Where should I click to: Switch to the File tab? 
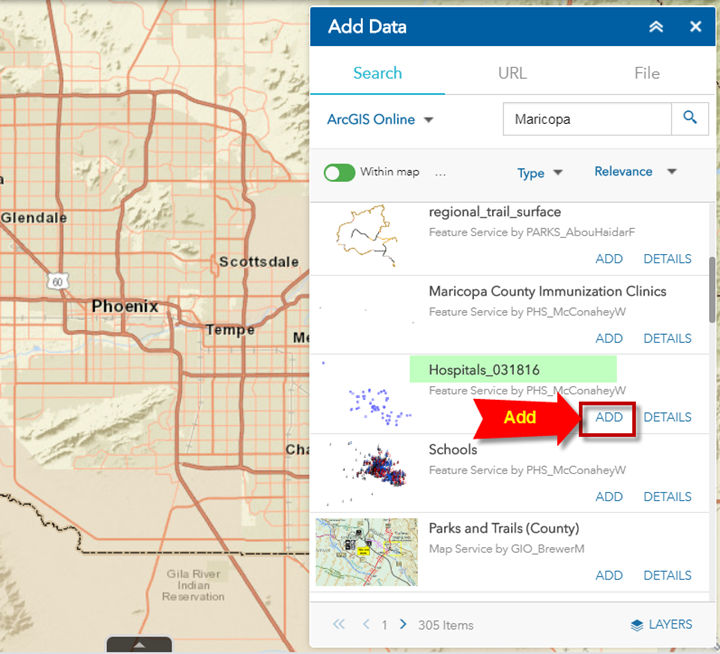[x=647, y=73]
